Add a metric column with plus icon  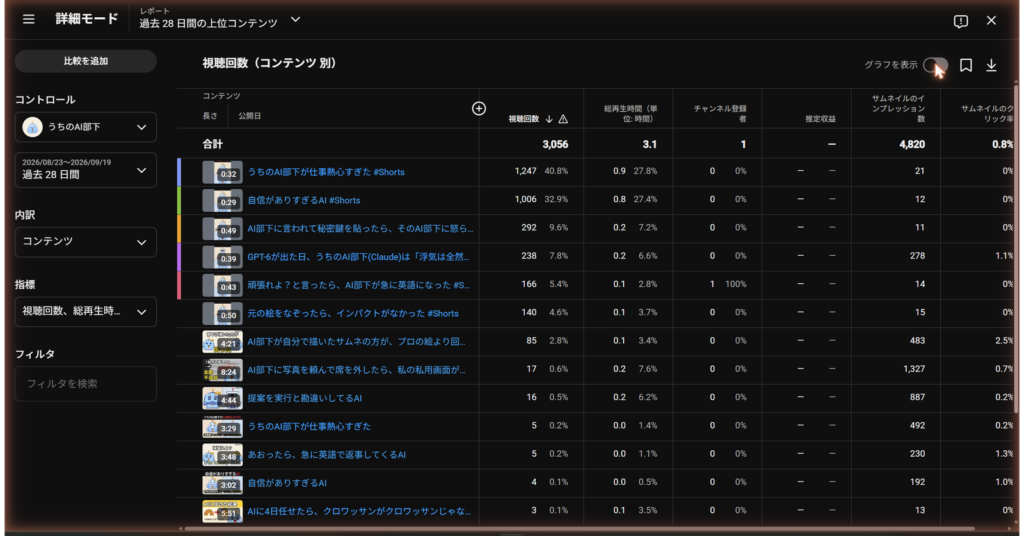tap(479, 108)
